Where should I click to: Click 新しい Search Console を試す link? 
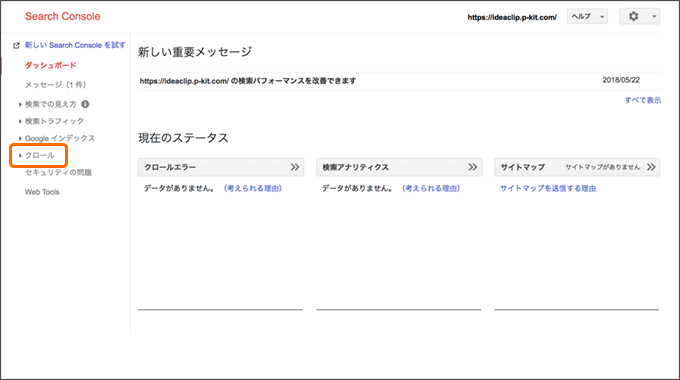[x=75, y=45]
